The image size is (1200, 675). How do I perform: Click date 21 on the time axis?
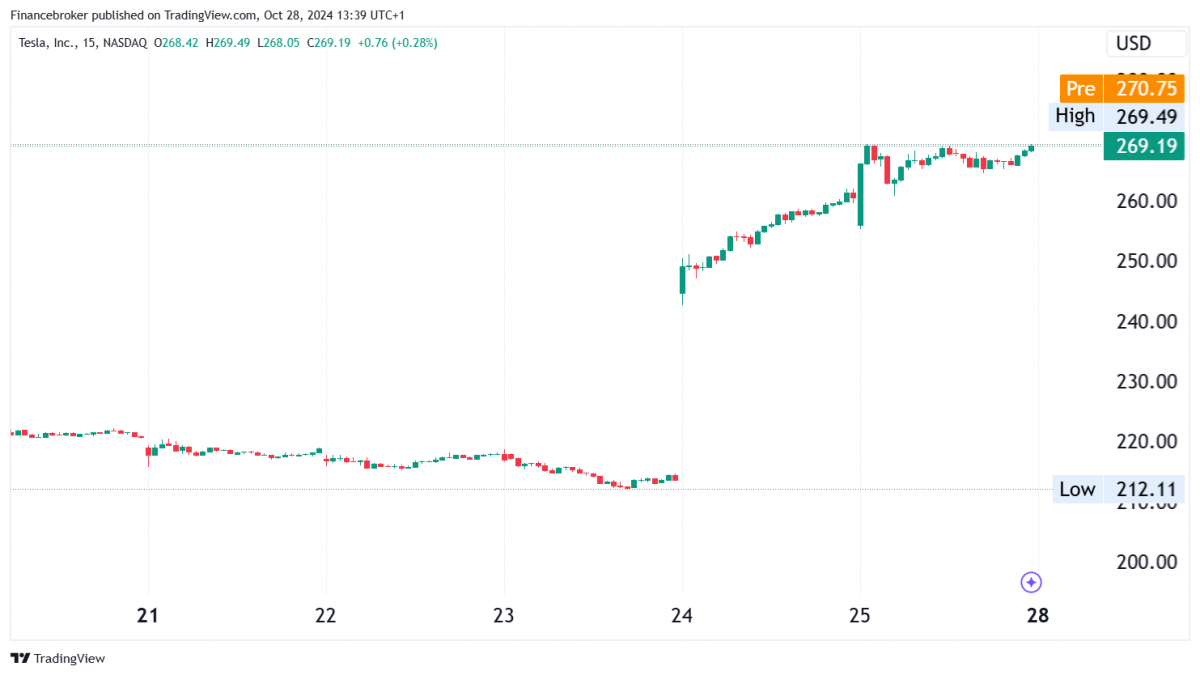coord(148,615)
